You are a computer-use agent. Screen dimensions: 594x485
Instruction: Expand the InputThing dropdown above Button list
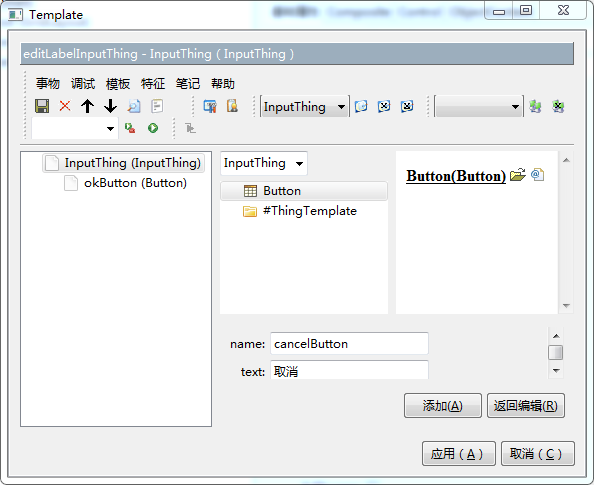pyautogui.click(x=264, y=163)
